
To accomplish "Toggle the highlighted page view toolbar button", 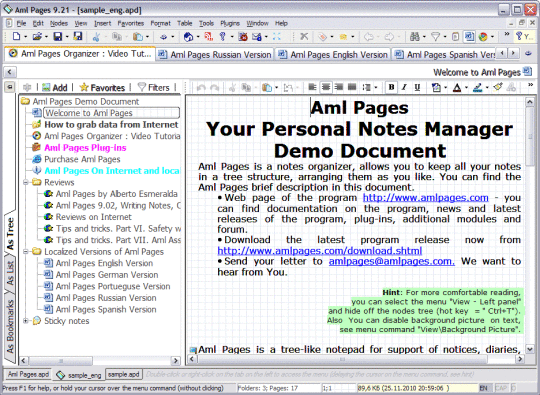I will 469,36.
